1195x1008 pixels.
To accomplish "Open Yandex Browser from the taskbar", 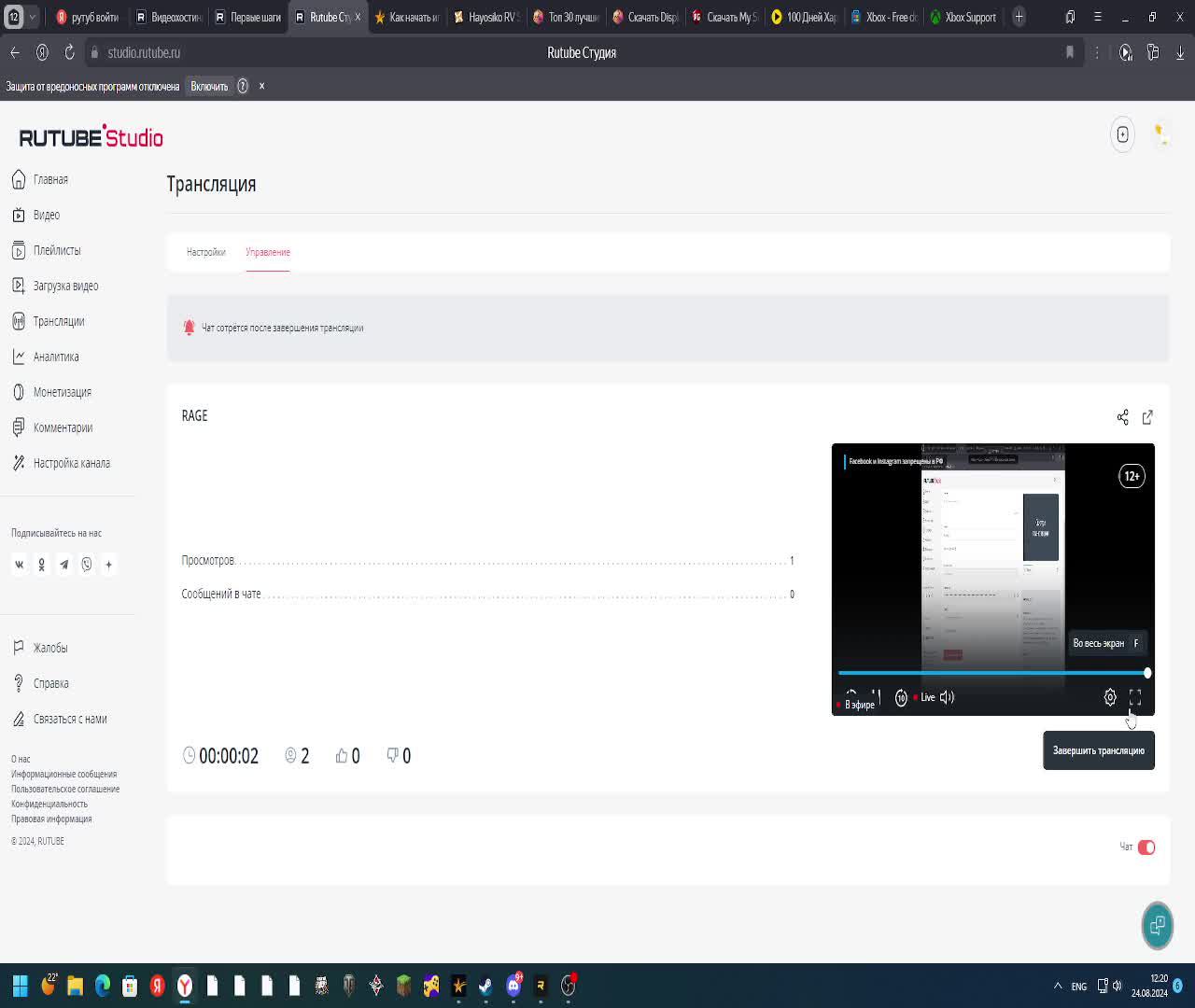I will point(185,985).
